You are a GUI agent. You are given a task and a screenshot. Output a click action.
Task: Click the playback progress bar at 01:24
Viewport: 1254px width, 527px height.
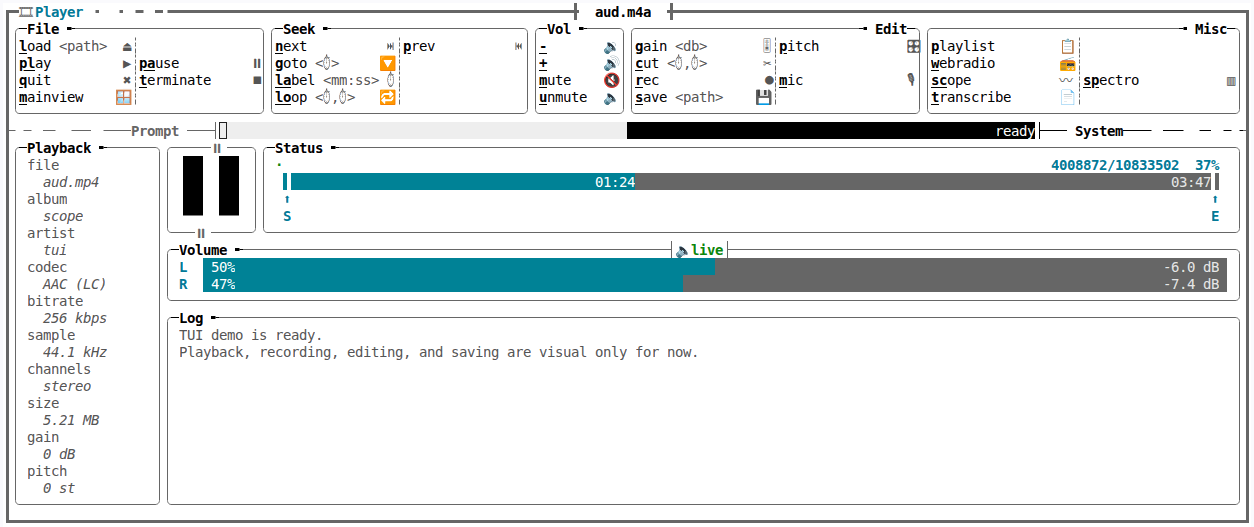pos(751,182)
